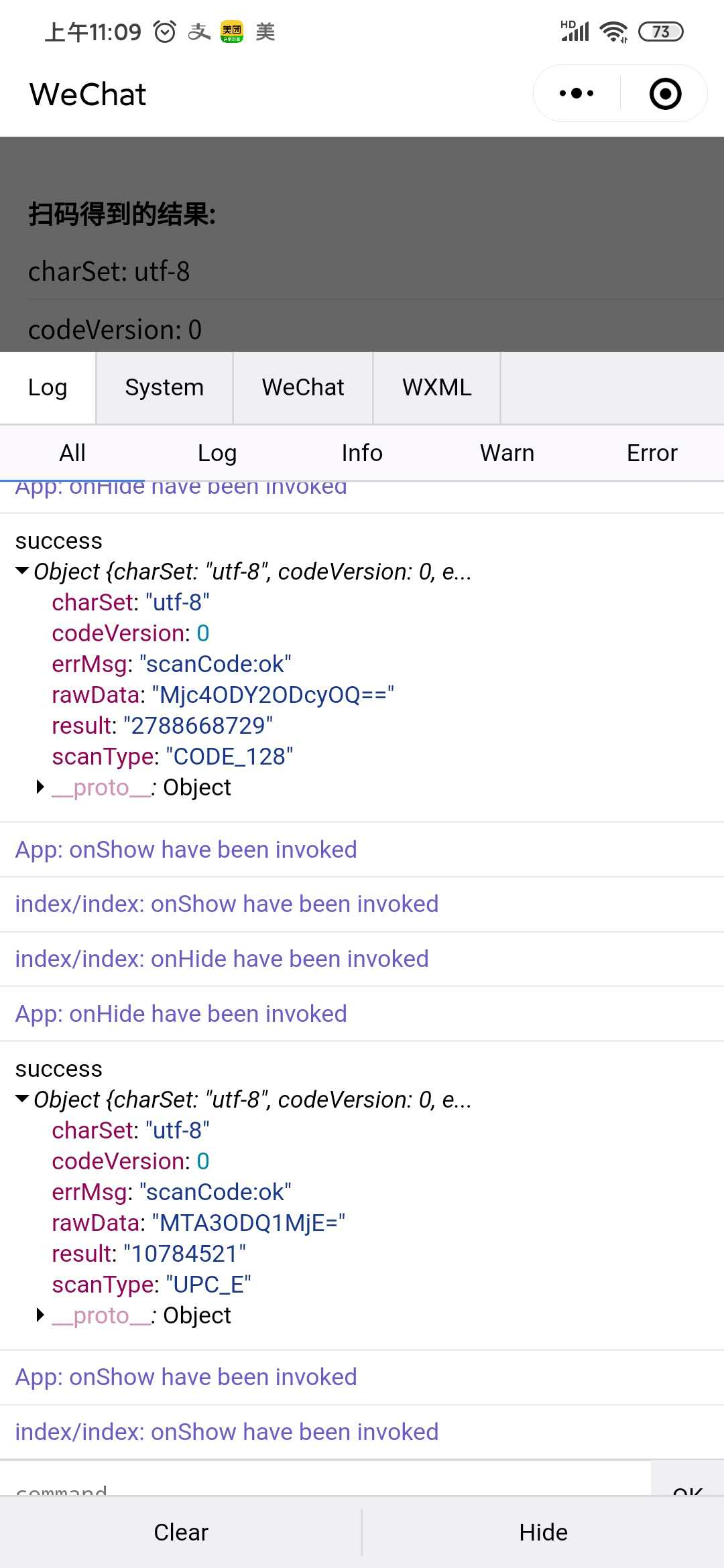Screen dimensions: 724x1568
Task: Expand __proto__ under the CODE_128 result
Action: coord(40,787)
